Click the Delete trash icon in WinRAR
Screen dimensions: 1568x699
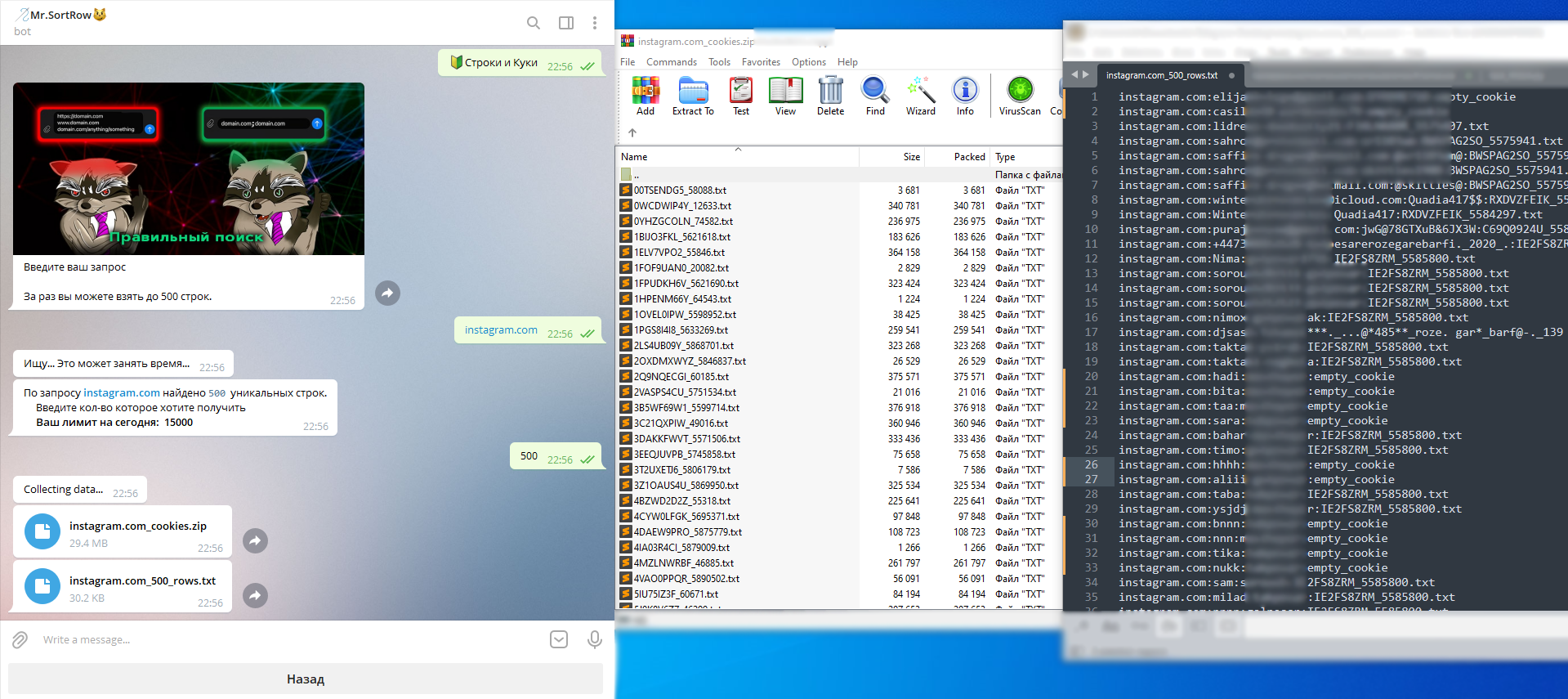pyautogui.click(x=830, y=96)
